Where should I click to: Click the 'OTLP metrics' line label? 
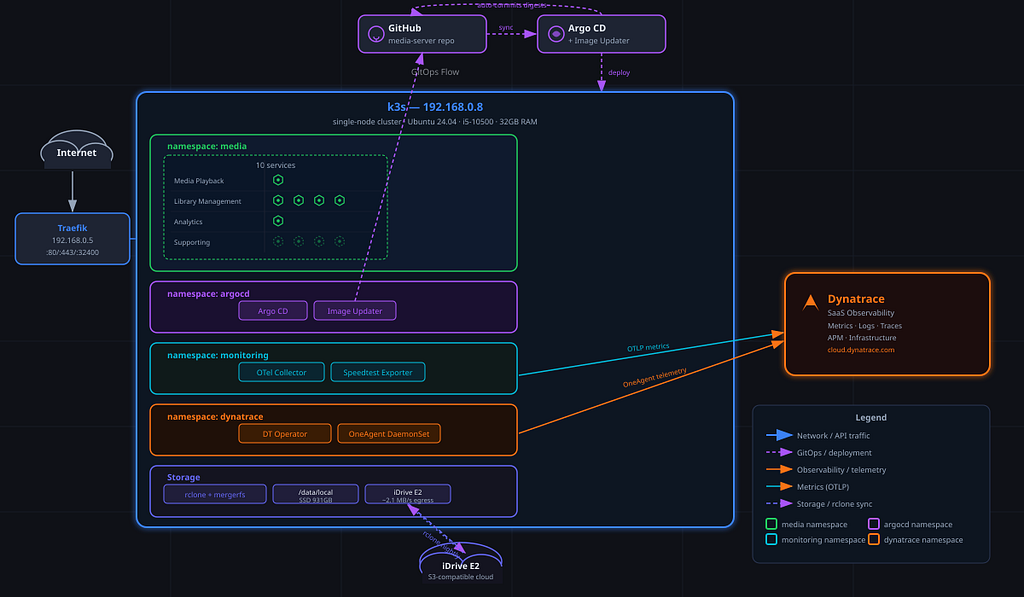click(648, 347)
